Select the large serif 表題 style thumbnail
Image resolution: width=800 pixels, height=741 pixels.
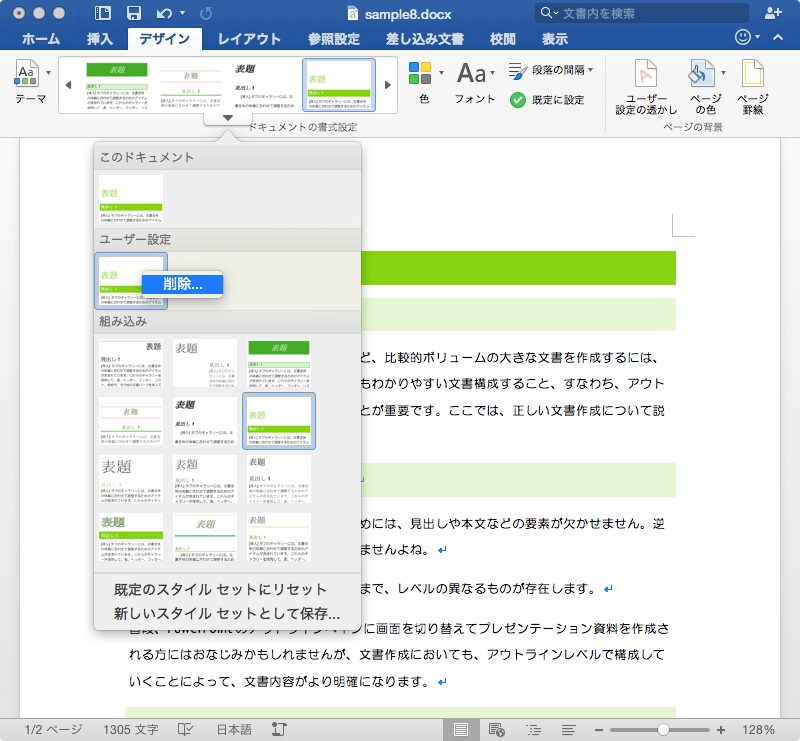131,479
